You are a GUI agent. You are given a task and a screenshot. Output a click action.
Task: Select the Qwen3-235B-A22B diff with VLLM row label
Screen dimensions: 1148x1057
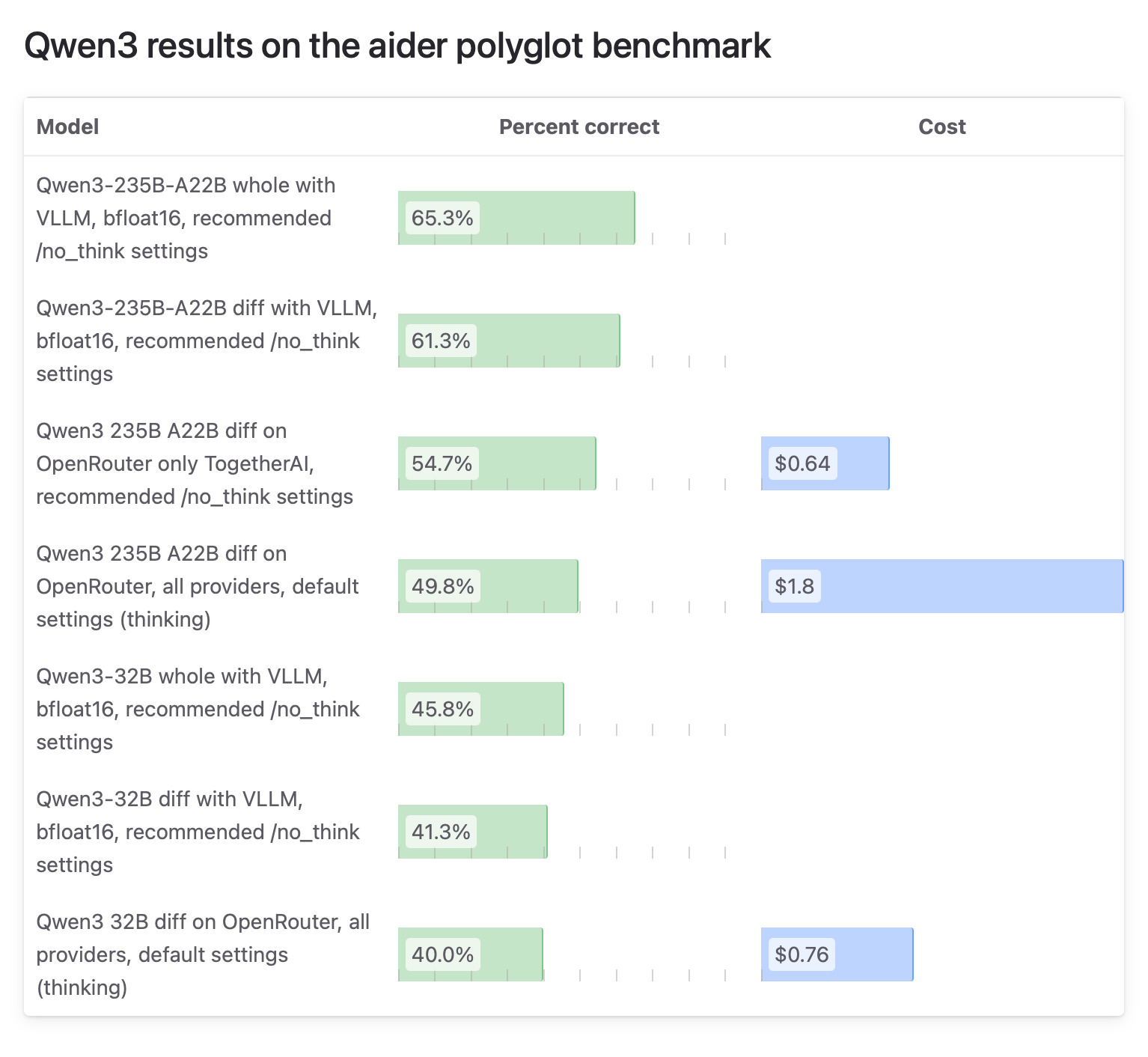[207, 341]
